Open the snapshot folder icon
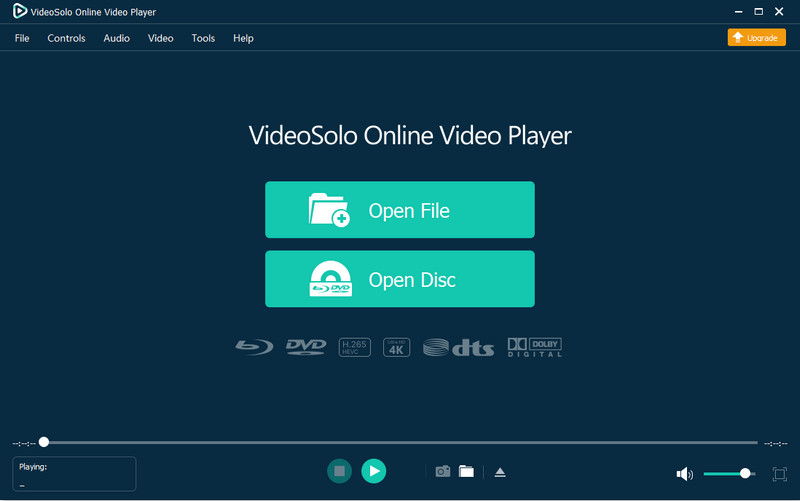The width and height of the screenshot is (800, 501). coord(466,471)
